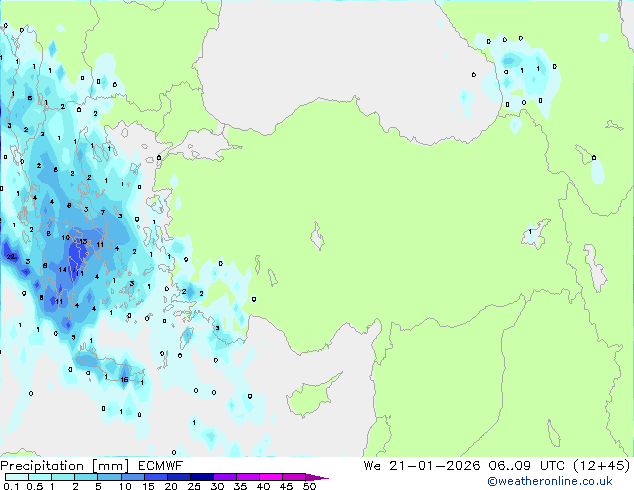The width and height of the screenshot is (634, 490).
Task: Click the 45–50 mm legend color box
Action: click(294, 477)
